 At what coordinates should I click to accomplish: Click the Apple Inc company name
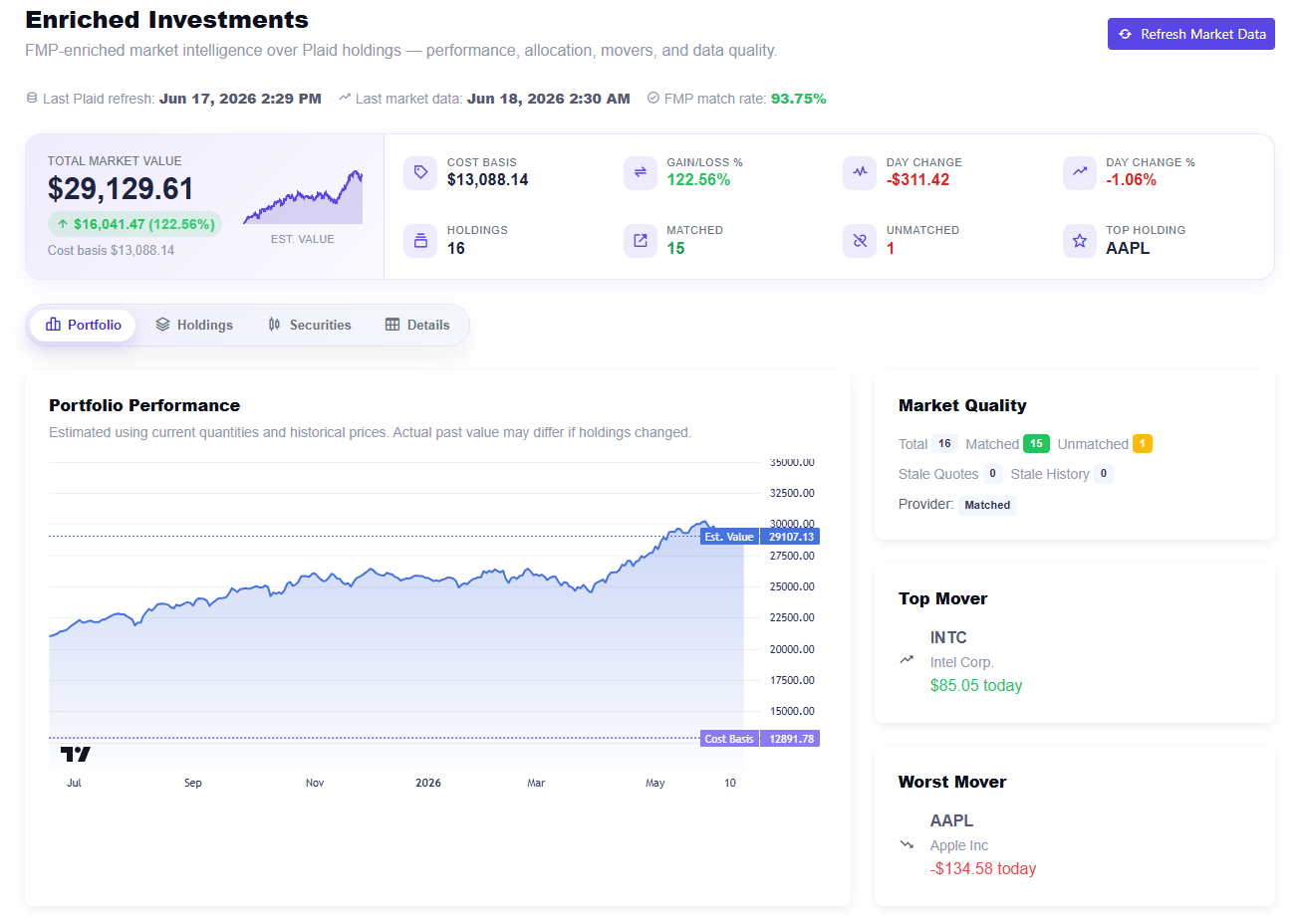point(959,845)
